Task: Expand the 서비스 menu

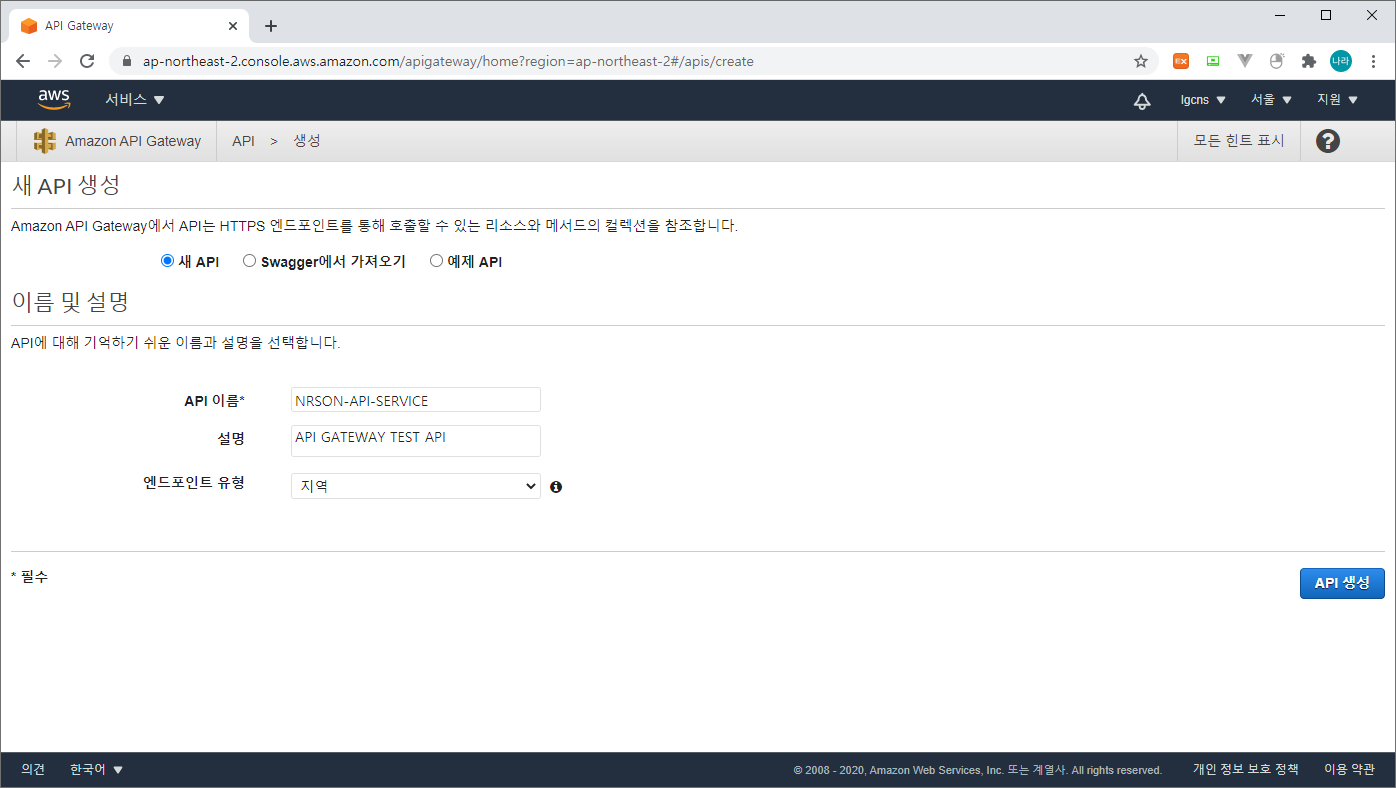Action: (135, 100)
